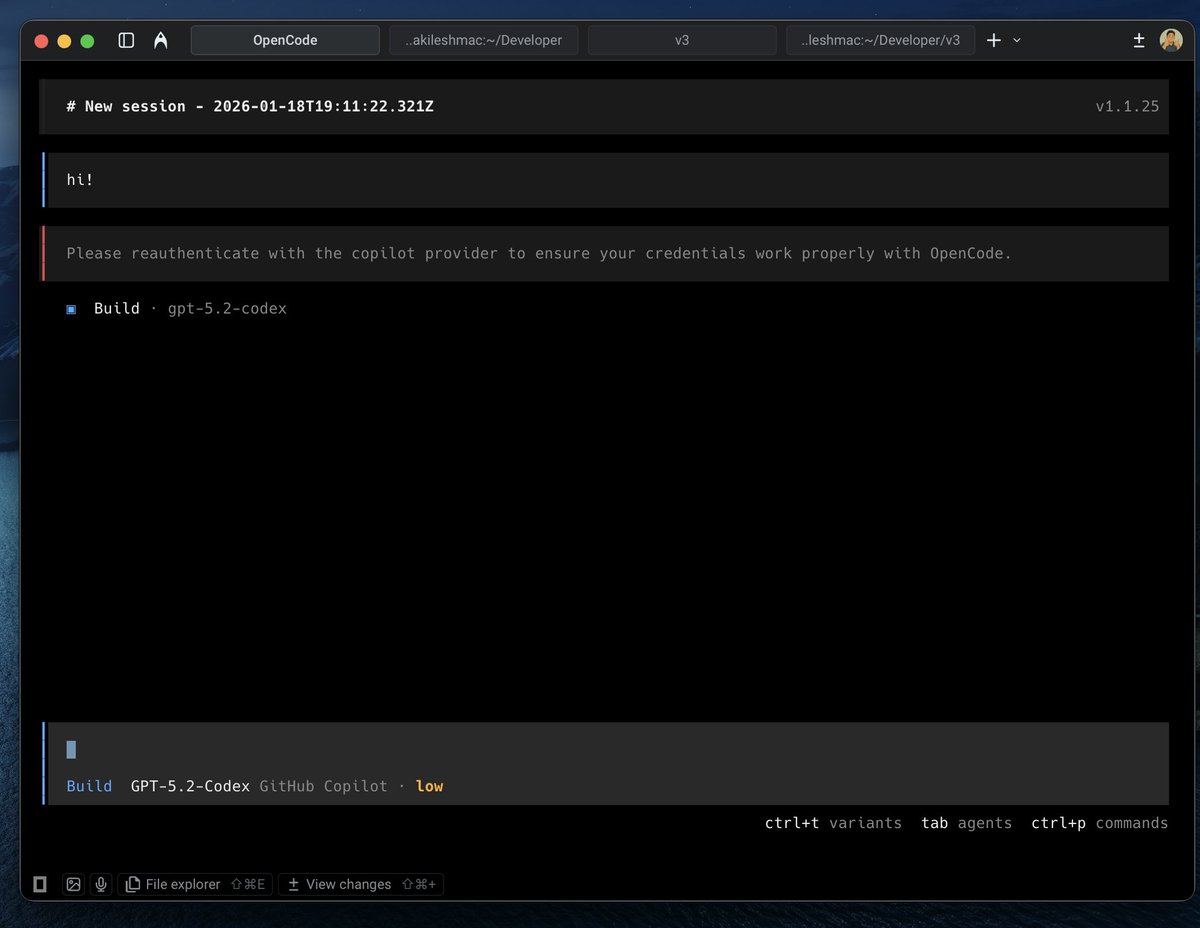Close the window with red button
Viewport: 1200px width, 928px height.
(x=41, y=41)
